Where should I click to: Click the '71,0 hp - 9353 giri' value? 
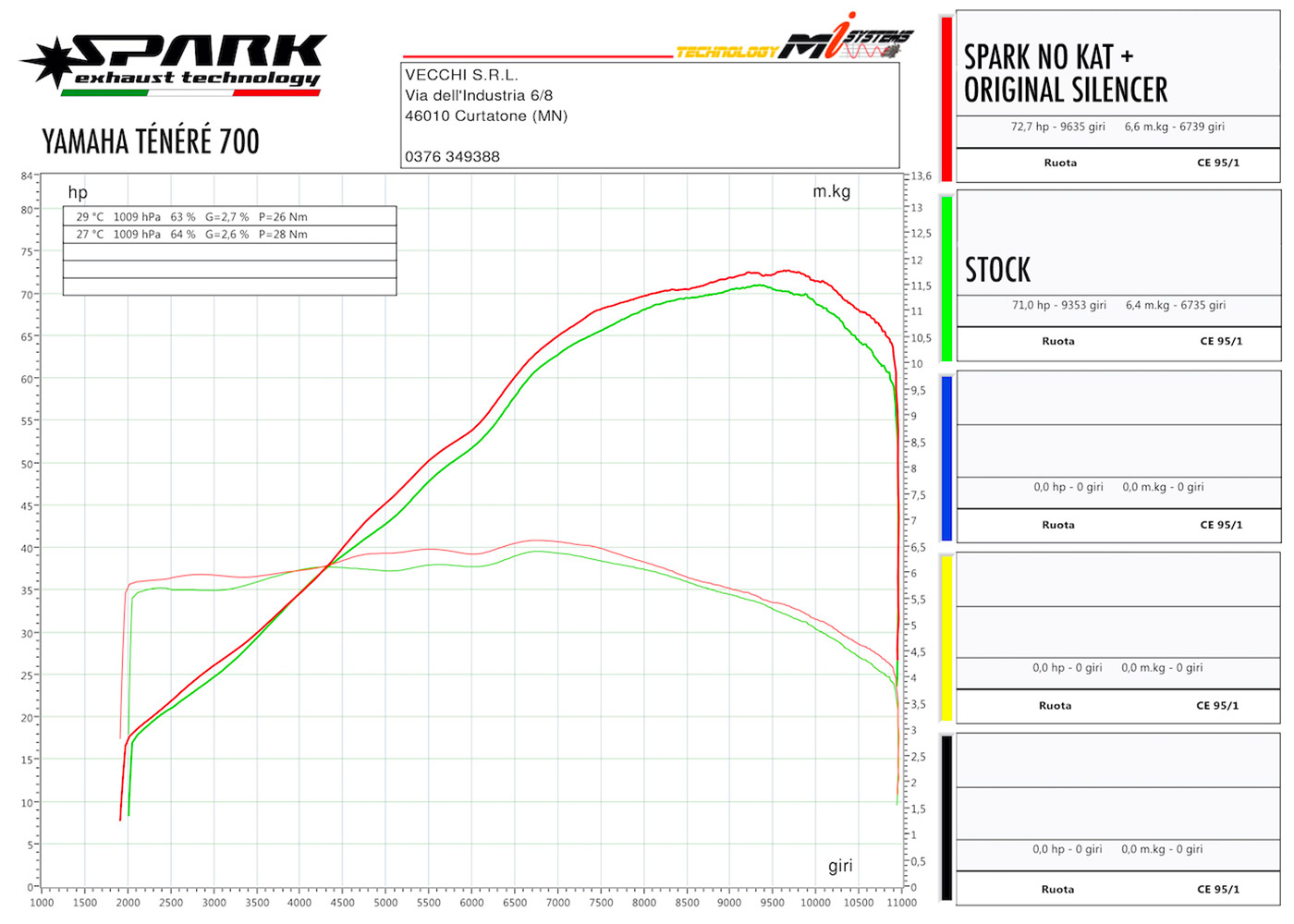click(1058, 305)
